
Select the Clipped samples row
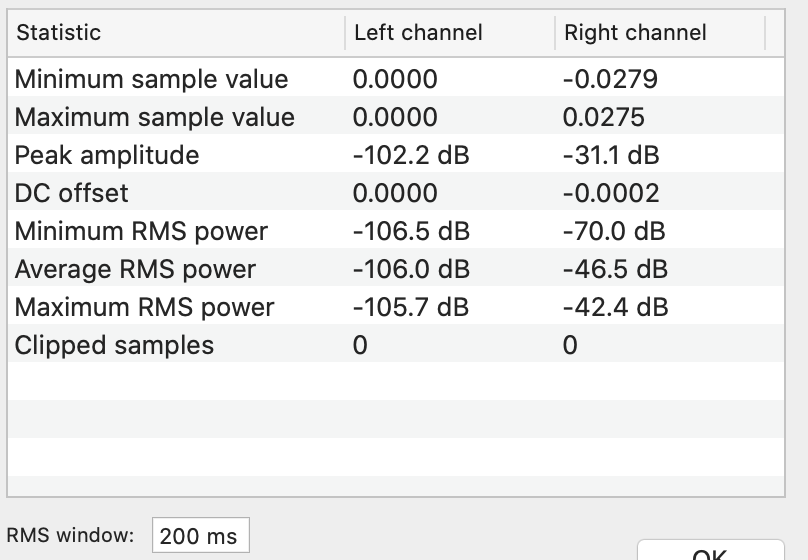click(x=396, y=345)
